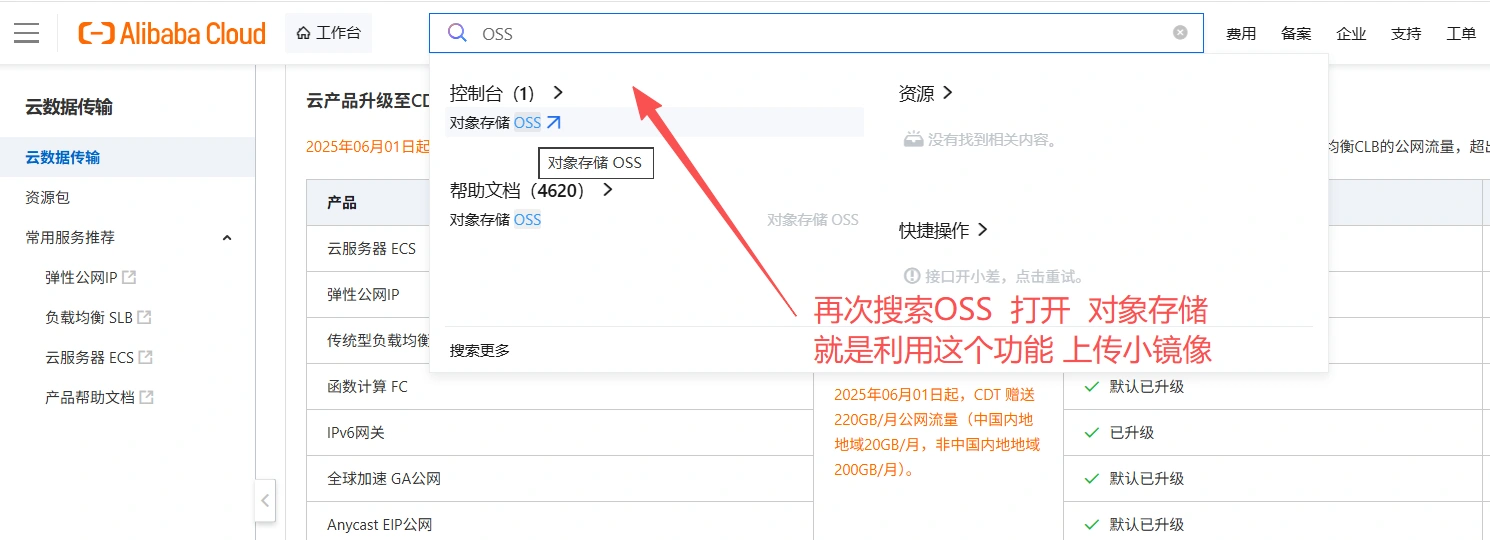Open the 工作台 workbench button

(328, 33)
